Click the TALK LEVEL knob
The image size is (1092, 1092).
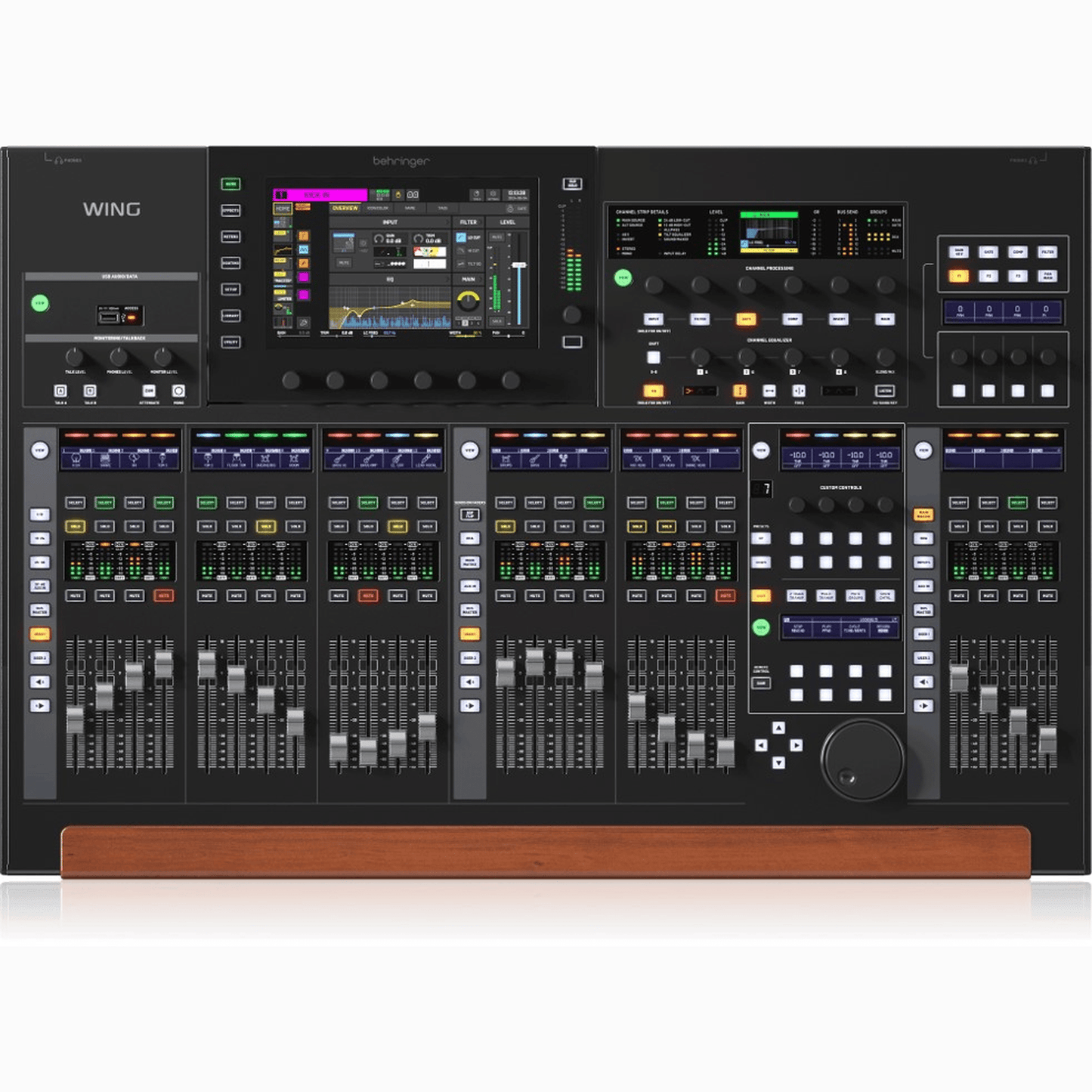click(73, 356)
